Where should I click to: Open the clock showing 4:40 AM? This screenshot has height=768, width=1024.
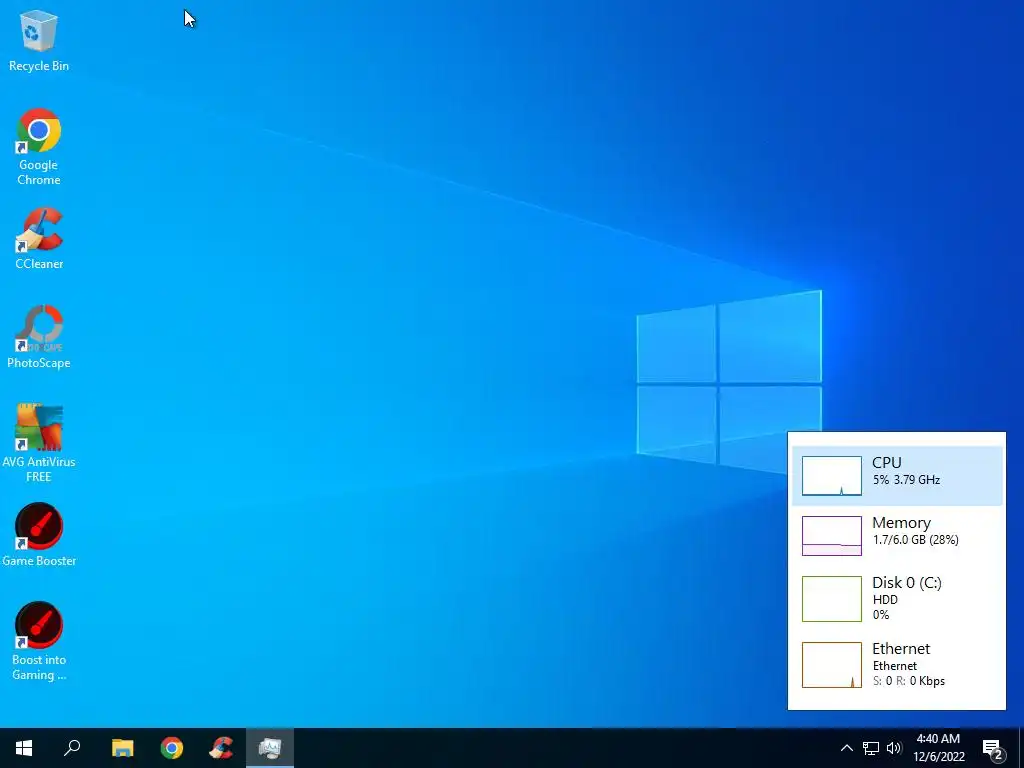click(x=938, y=748)
